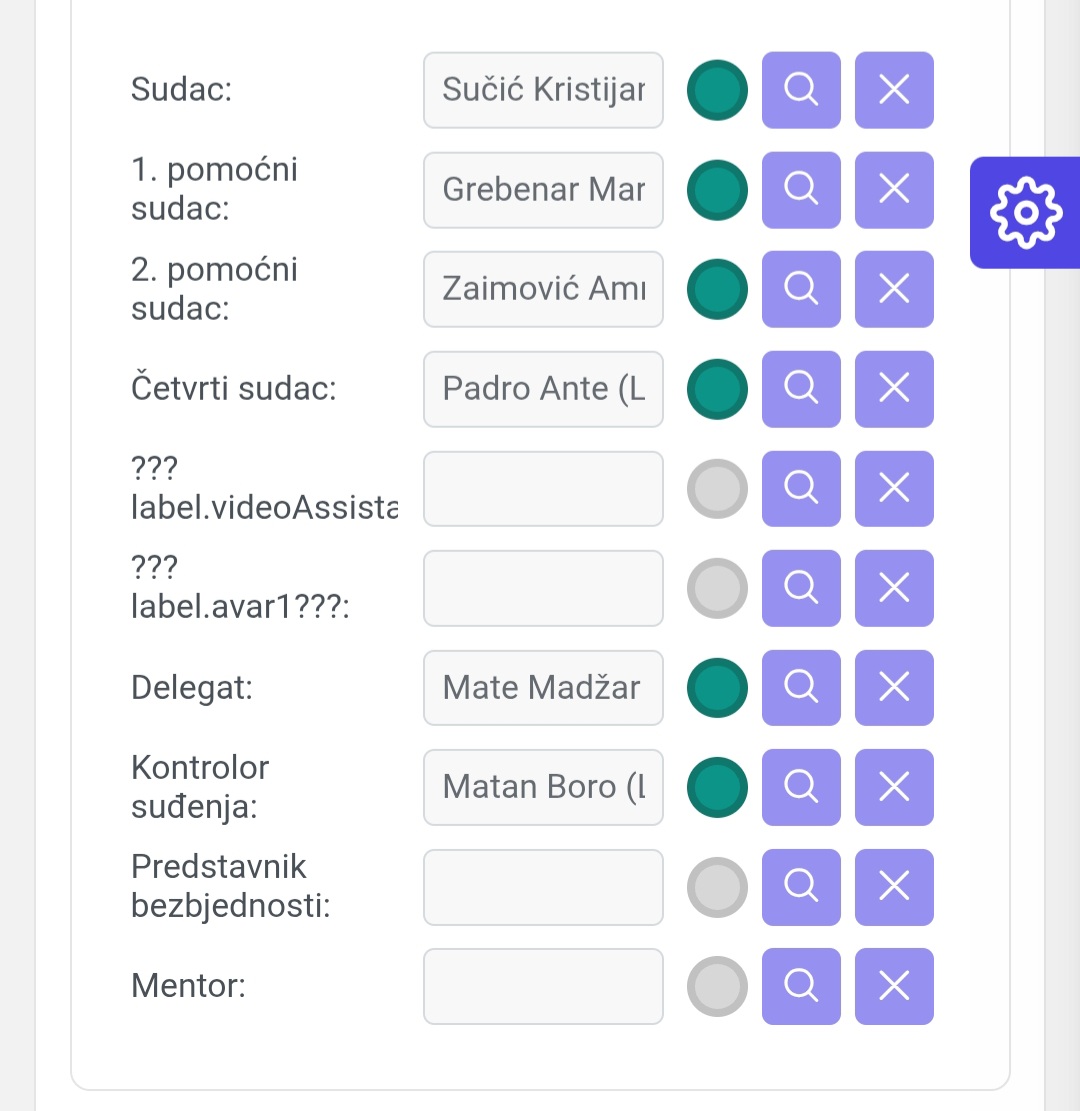Search for a Mentor
Image resolution: width=1080 pixels, height=1111 pixels.
(x=801, y=986)
